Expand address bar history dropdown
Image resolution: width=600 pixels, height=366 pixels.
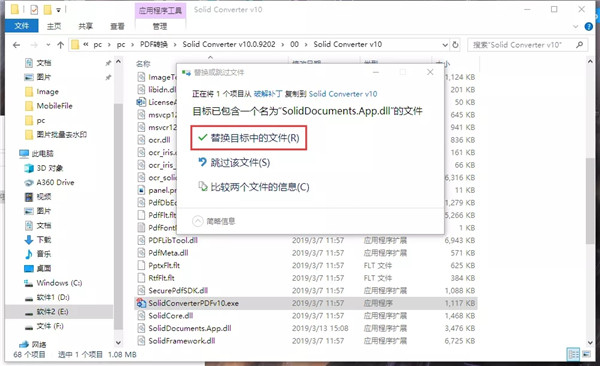[x=445, y=45]
